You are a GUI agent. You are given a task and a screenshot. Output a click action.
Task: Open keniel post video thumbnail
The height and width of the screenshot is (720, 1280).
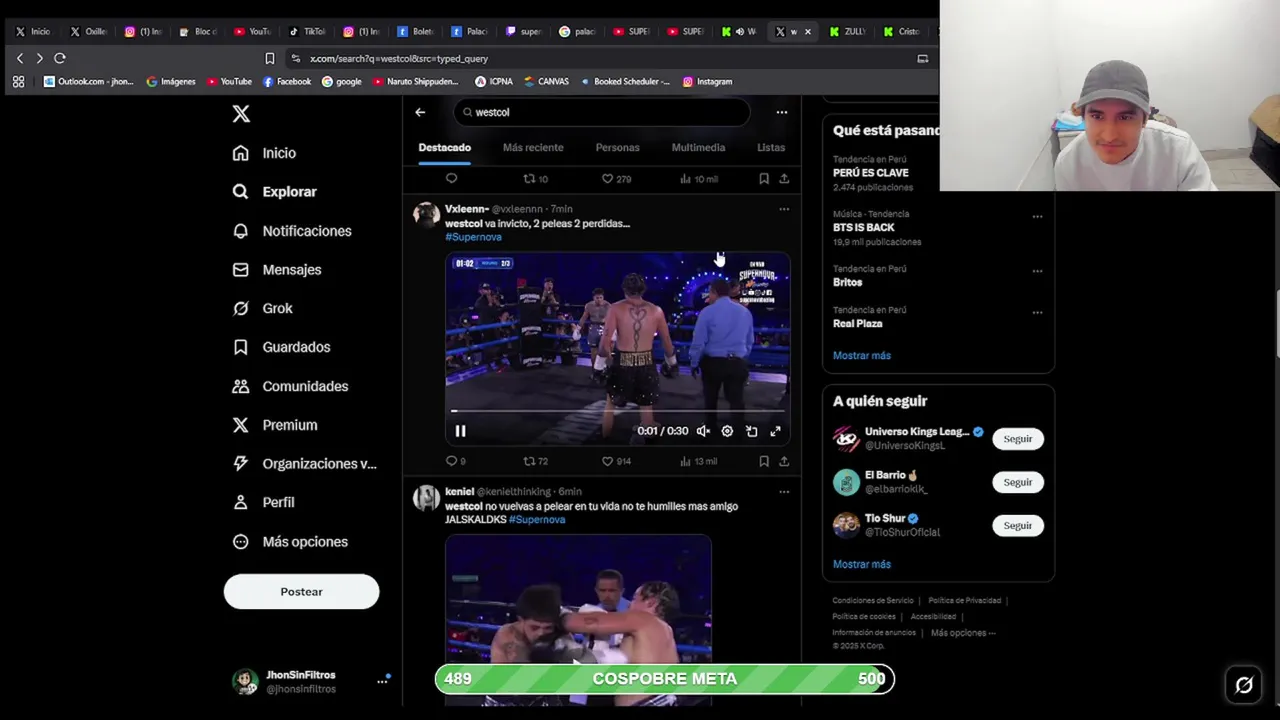point(578,620)
